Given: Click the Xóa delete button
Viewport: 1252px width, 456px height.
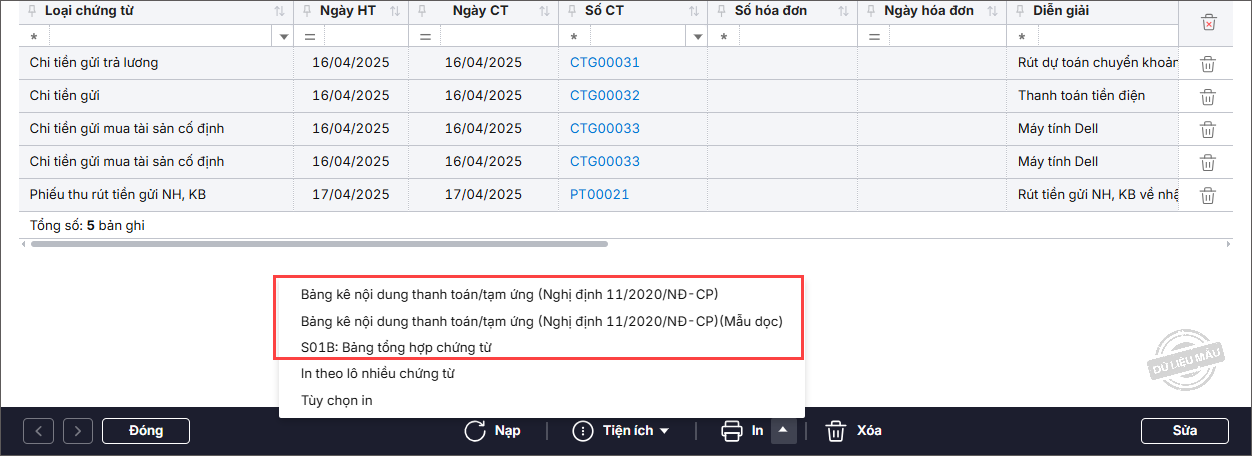Looking at the screenshot, I should pos(853,431).
